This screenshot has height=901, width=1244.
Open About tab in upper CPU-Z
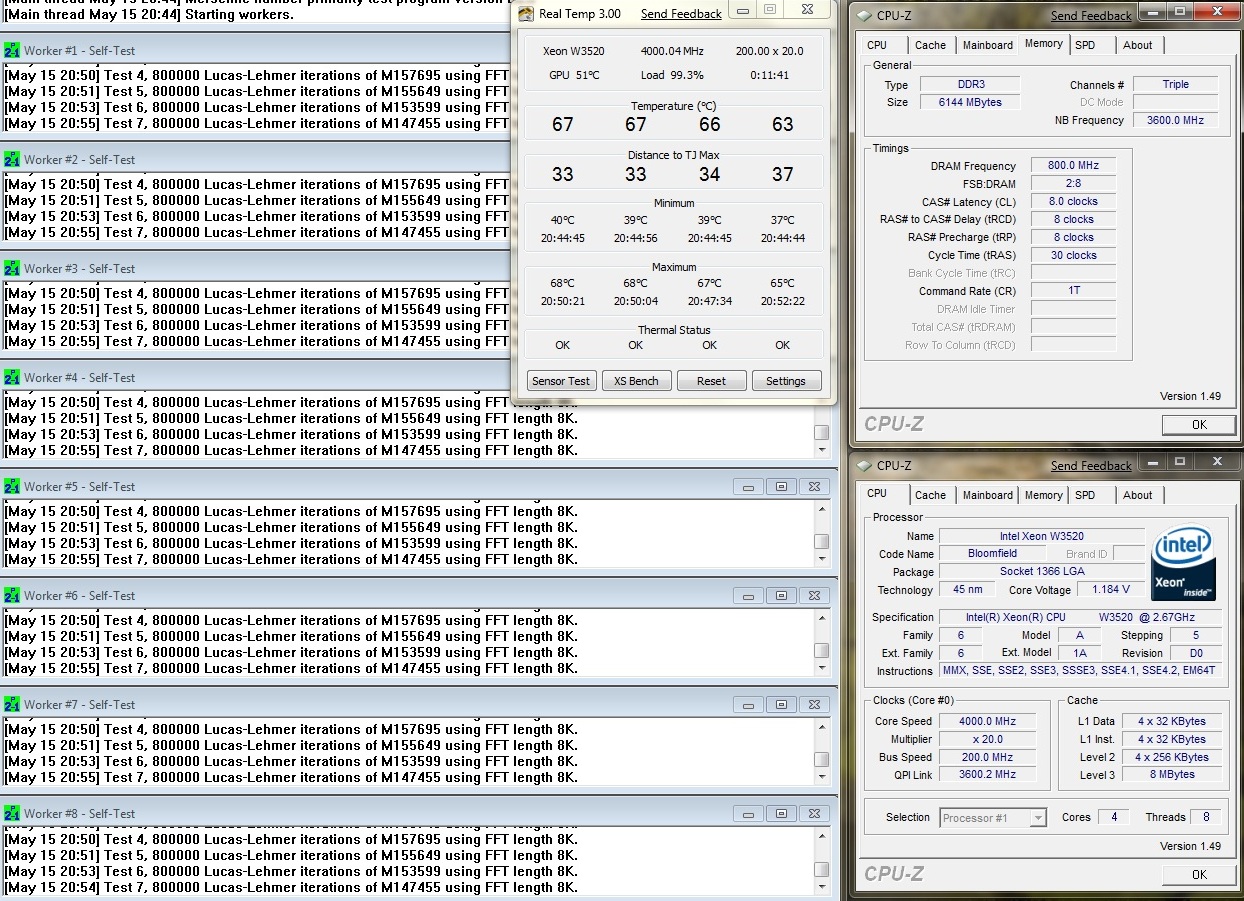[1138, 45]
